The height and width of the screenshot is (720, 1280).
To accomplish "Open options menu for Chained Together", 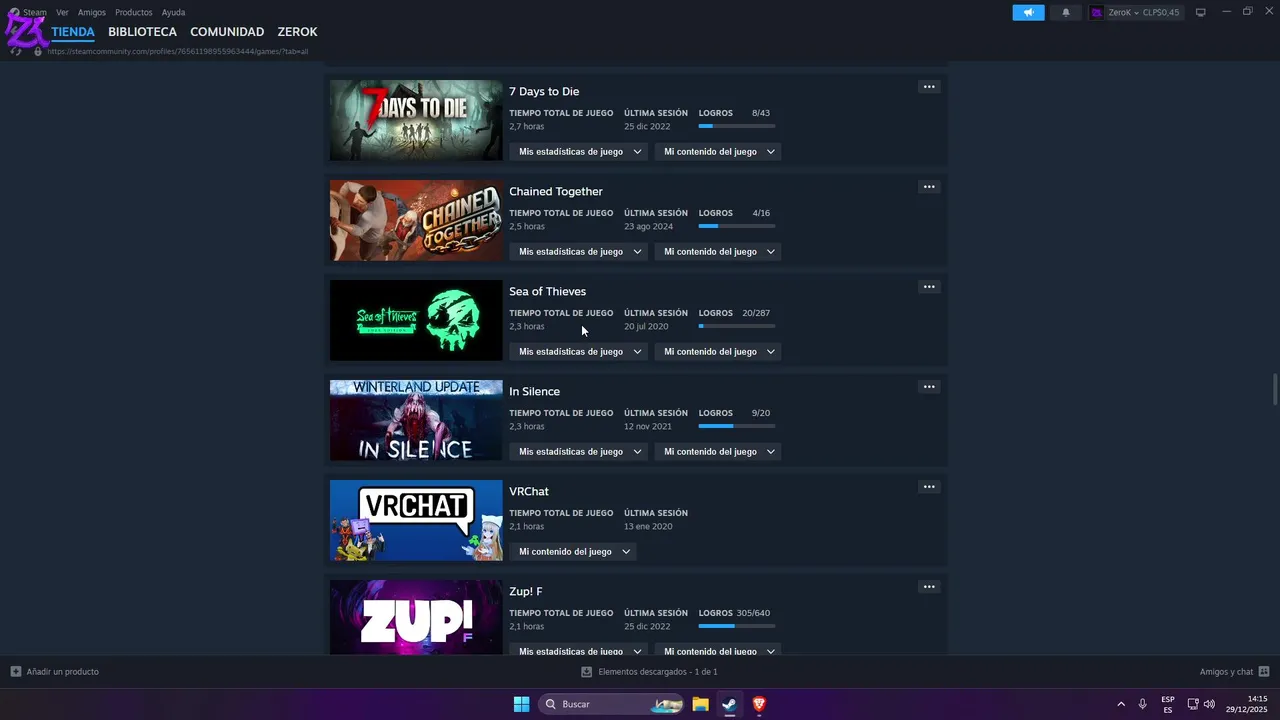I will 929,187.
